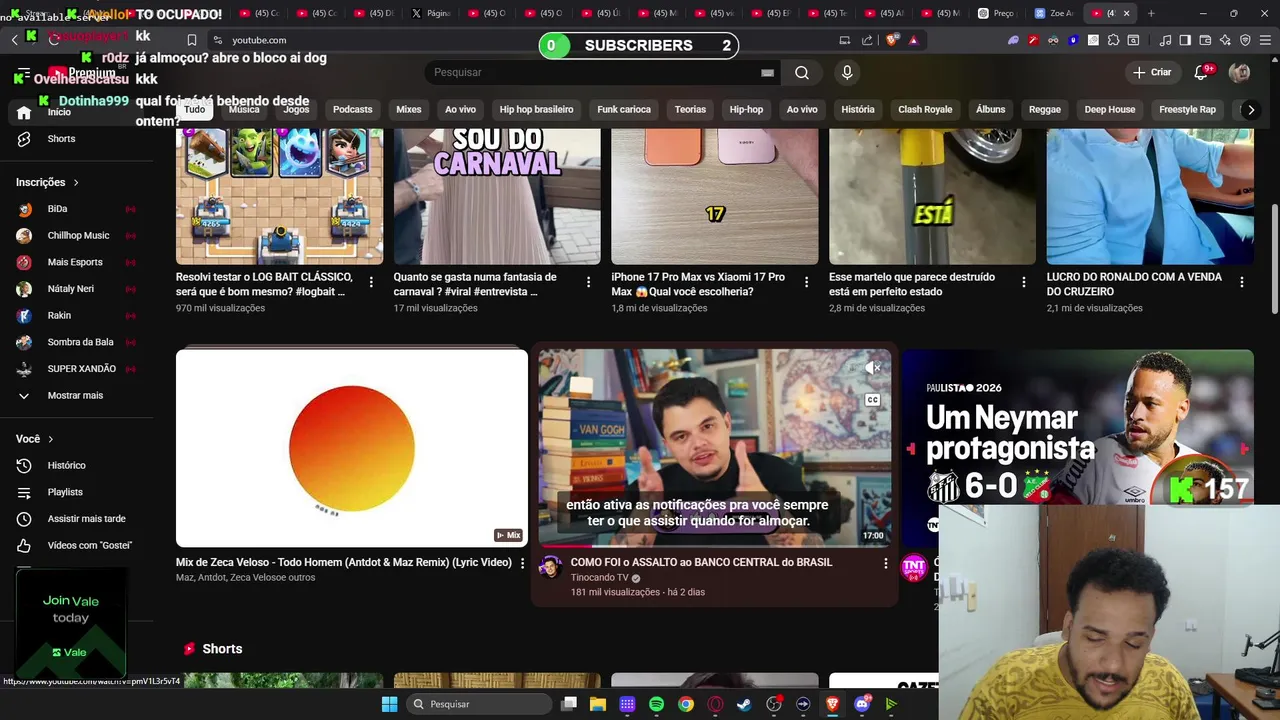
Task: Open Mais Esports subscription
Action: 75,262
